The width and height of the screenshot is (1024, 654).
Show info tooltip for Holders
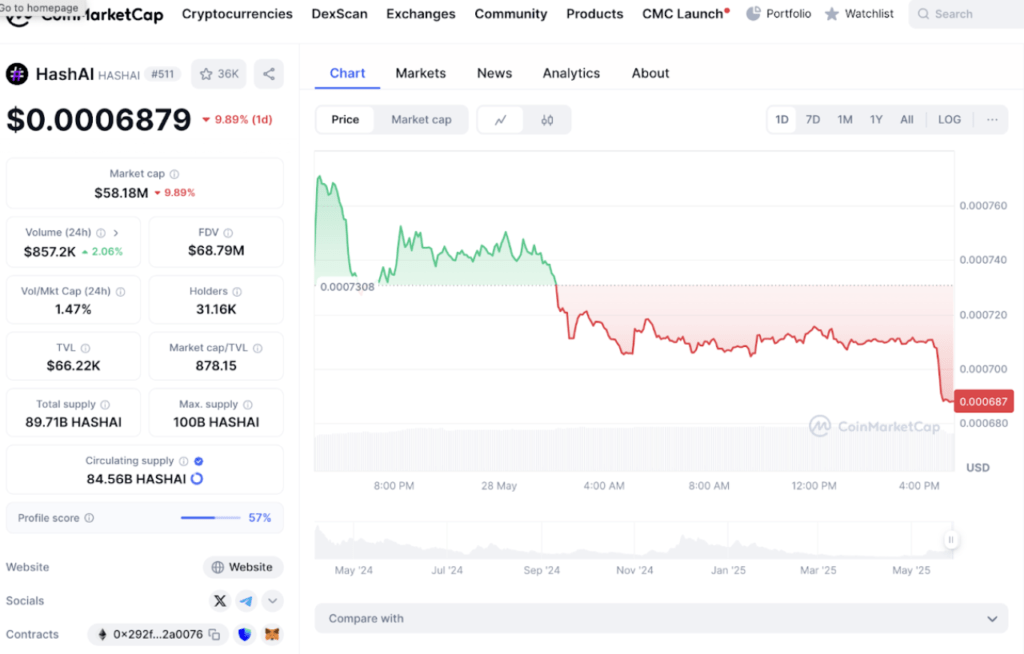(x=237, y=291)
